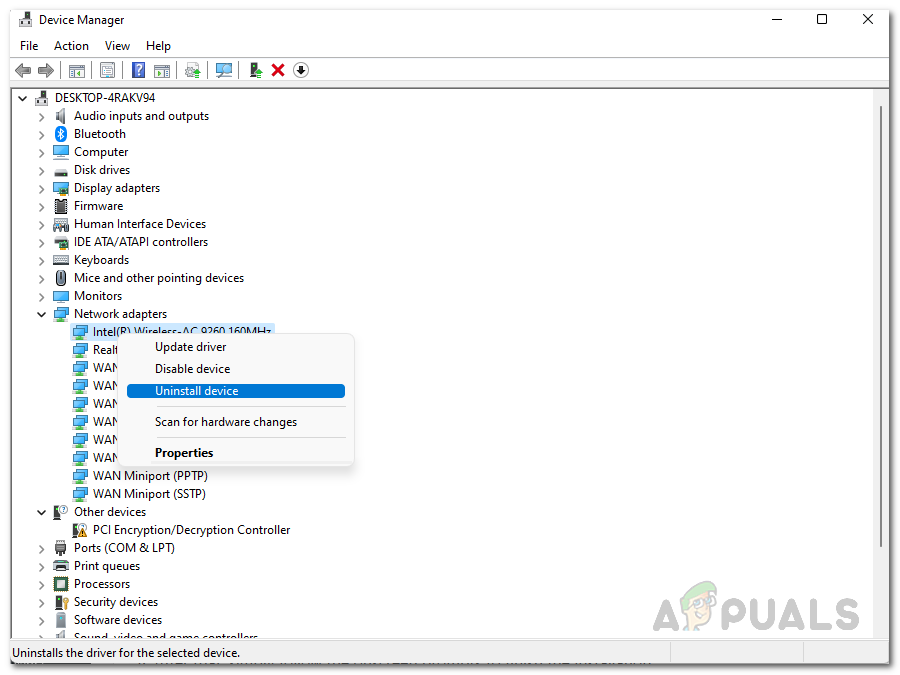Choose Properties from the context menu
Screen dimensions: 900x675
pyautogui.click(x=236, y=453)
